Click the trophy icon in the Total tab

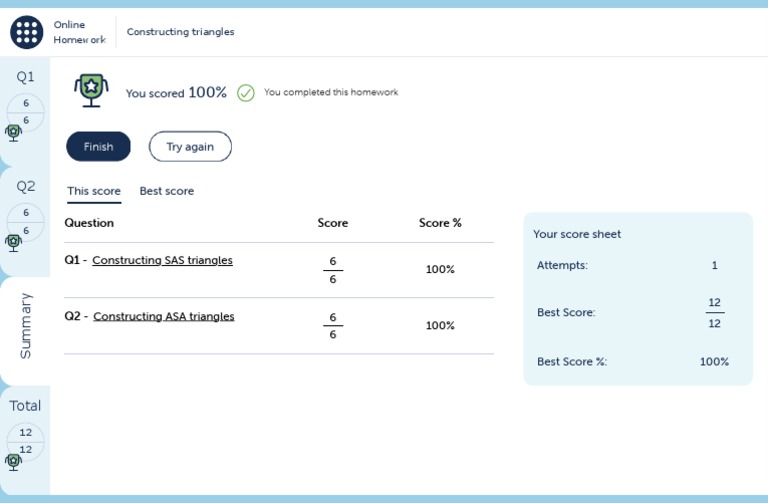coord(13,461)
